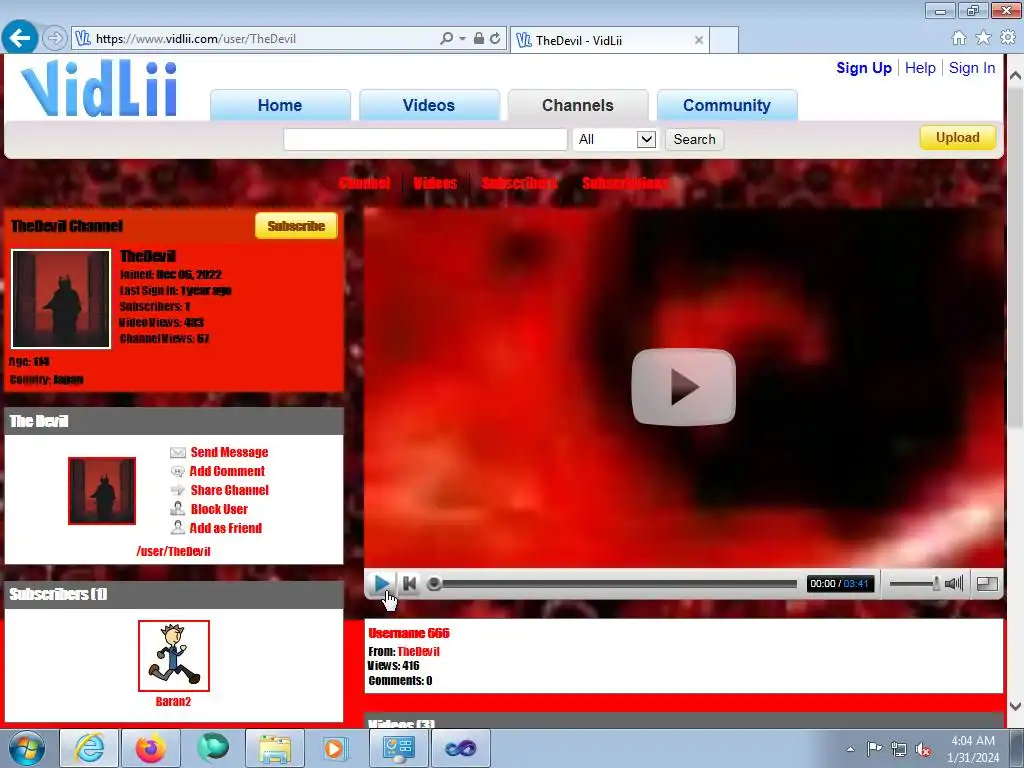Click the Add Comment link
This screenshot has width=1024, height=768.
click(x=227, y=472)
